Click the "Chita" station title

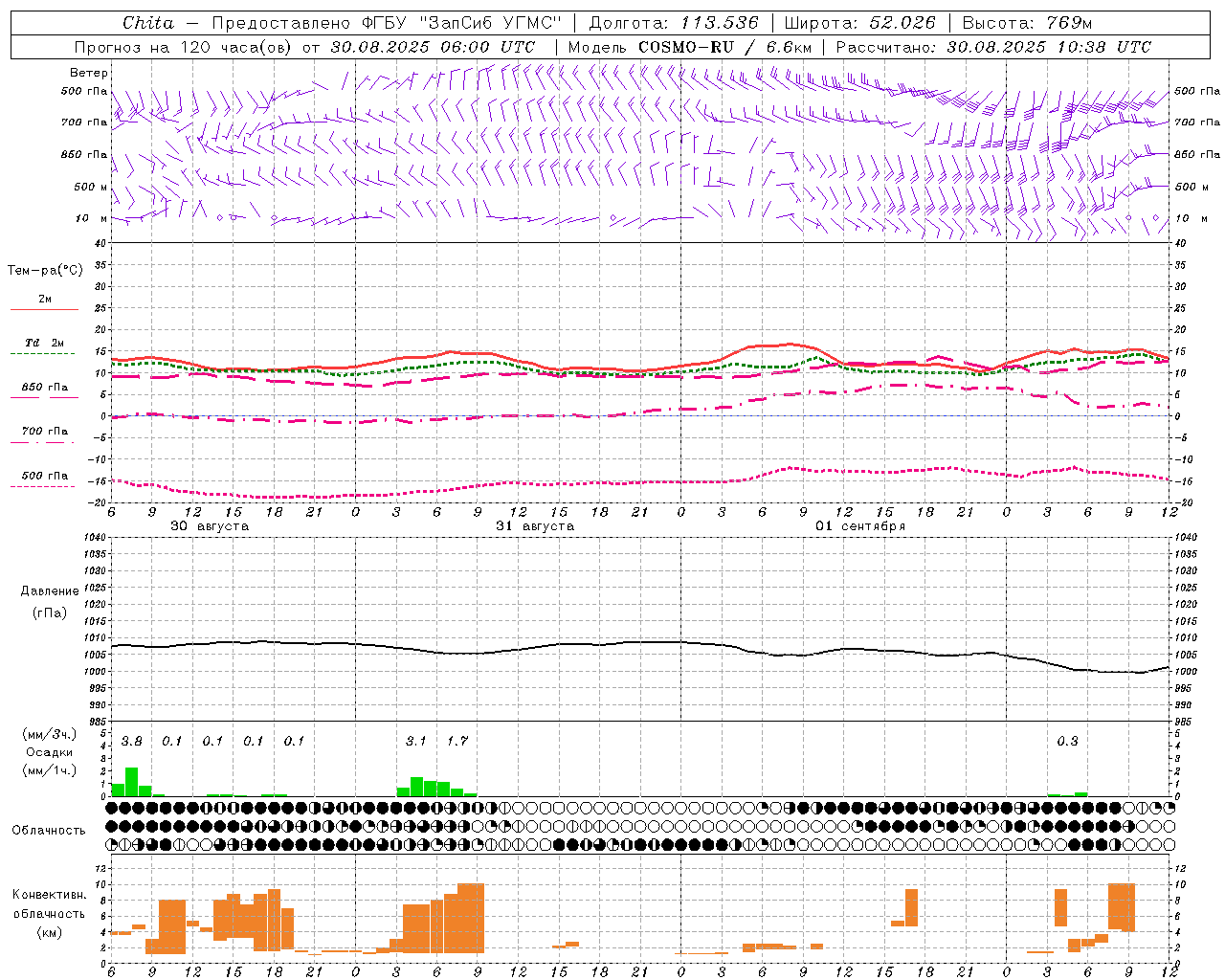tap(147, 23)
